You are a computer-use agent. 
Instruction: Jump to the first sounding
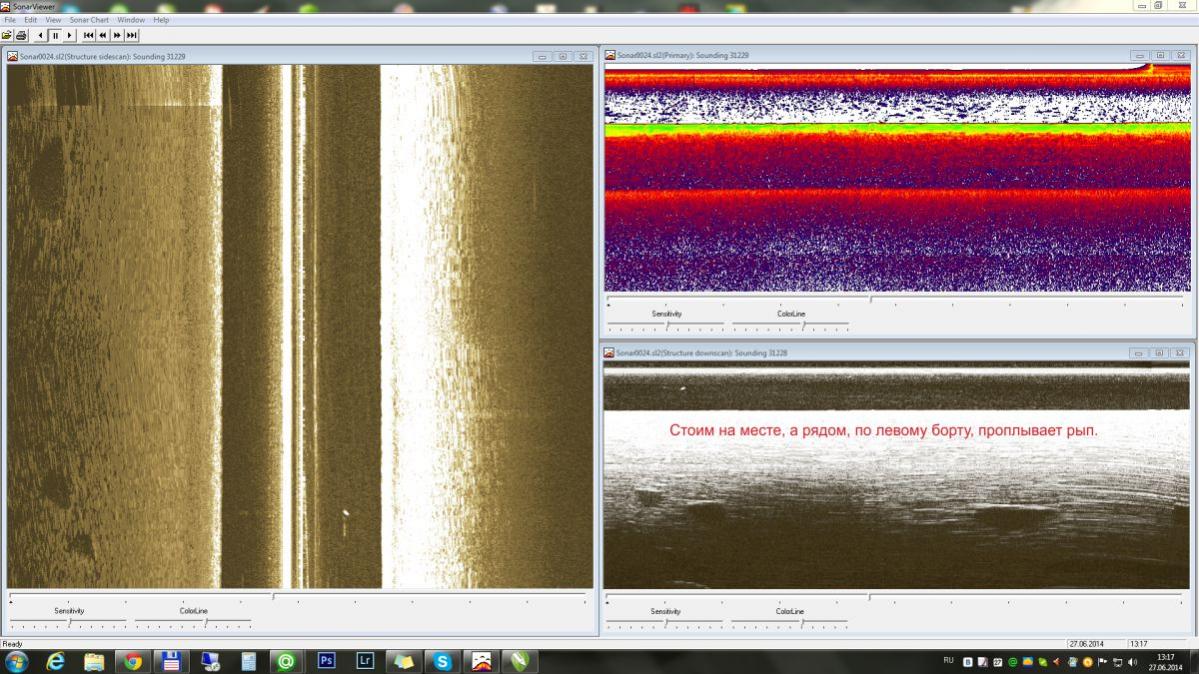88,35
